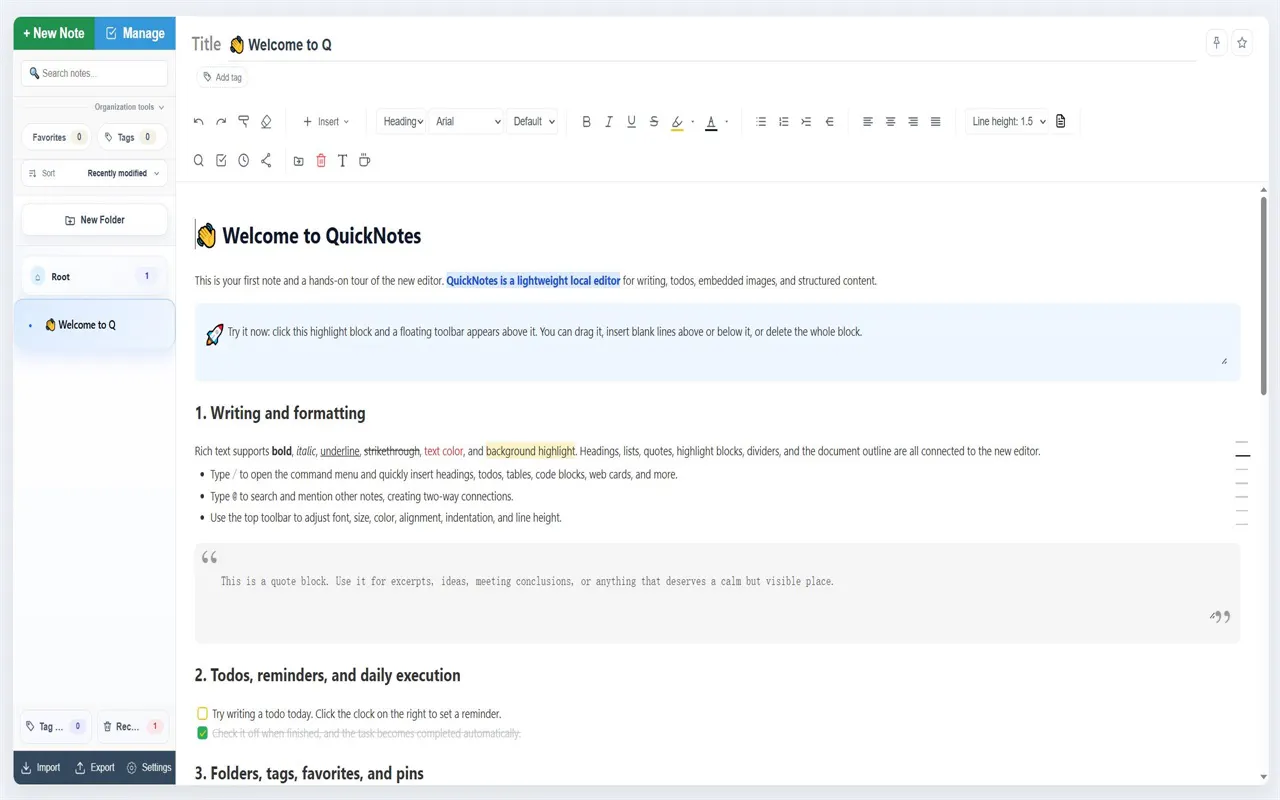Click Import in the bottom bar
1280x800 pixels.
[x=41, y=768]
